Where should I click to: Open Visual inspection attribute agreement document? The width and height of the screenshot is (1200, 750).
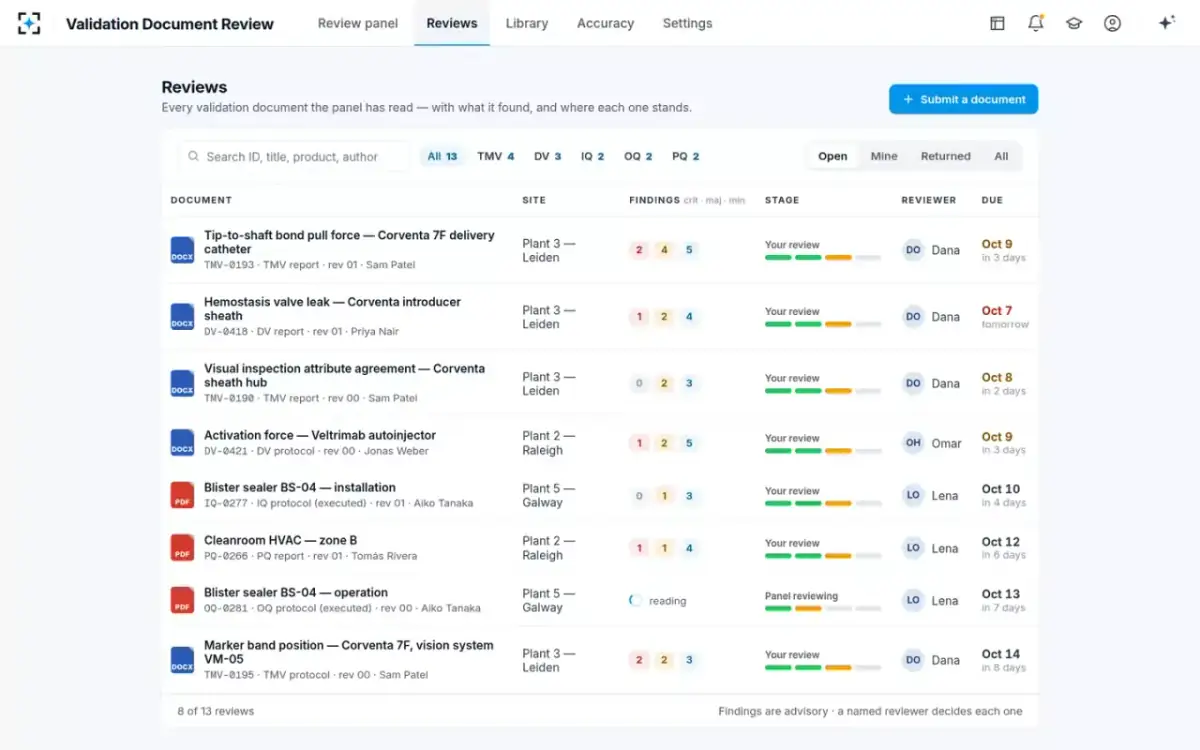pyautogui.click(x=344, y=375)
